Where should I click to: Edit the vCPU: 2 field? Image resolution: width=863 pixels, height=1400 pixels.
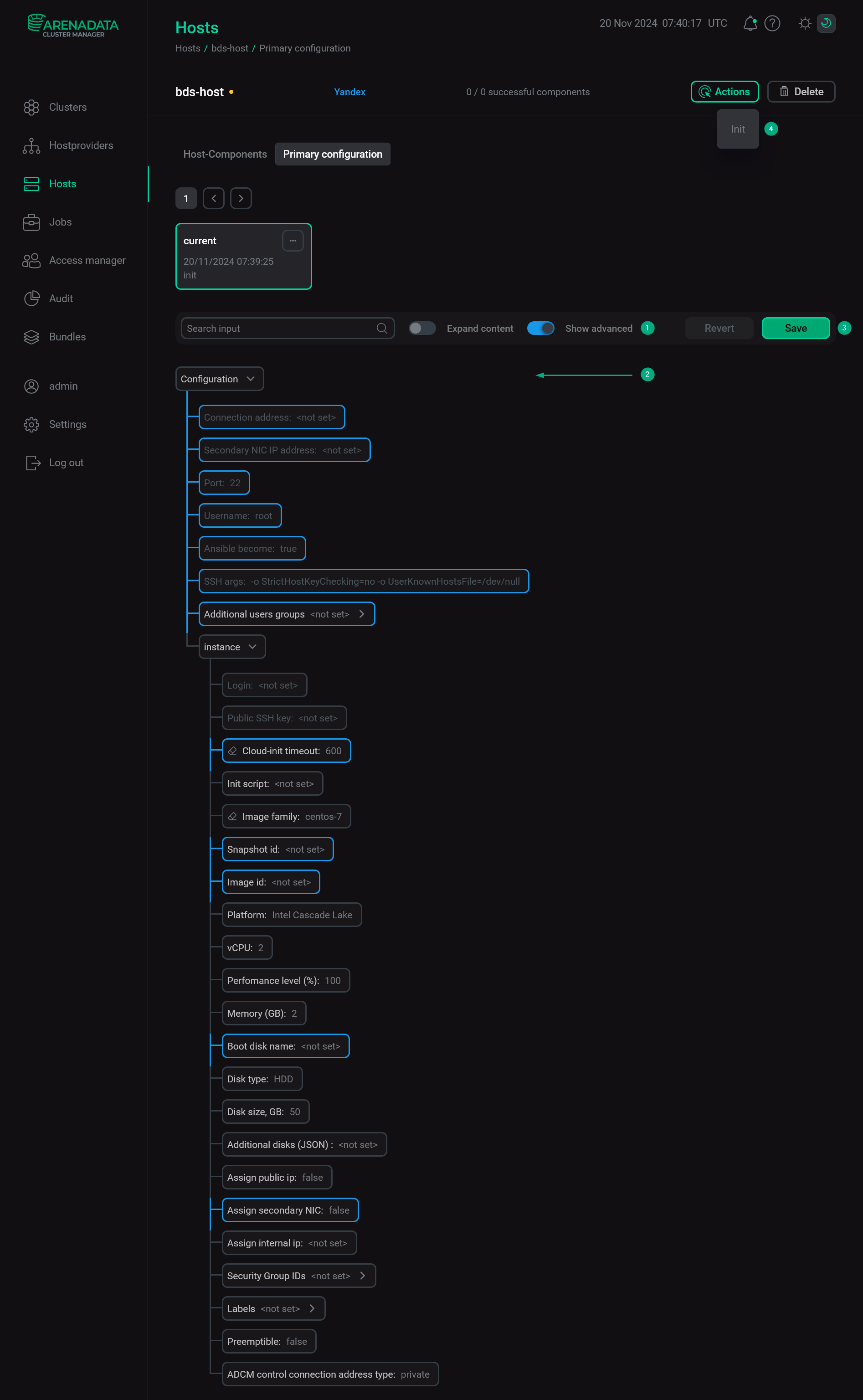pos(247,948)
